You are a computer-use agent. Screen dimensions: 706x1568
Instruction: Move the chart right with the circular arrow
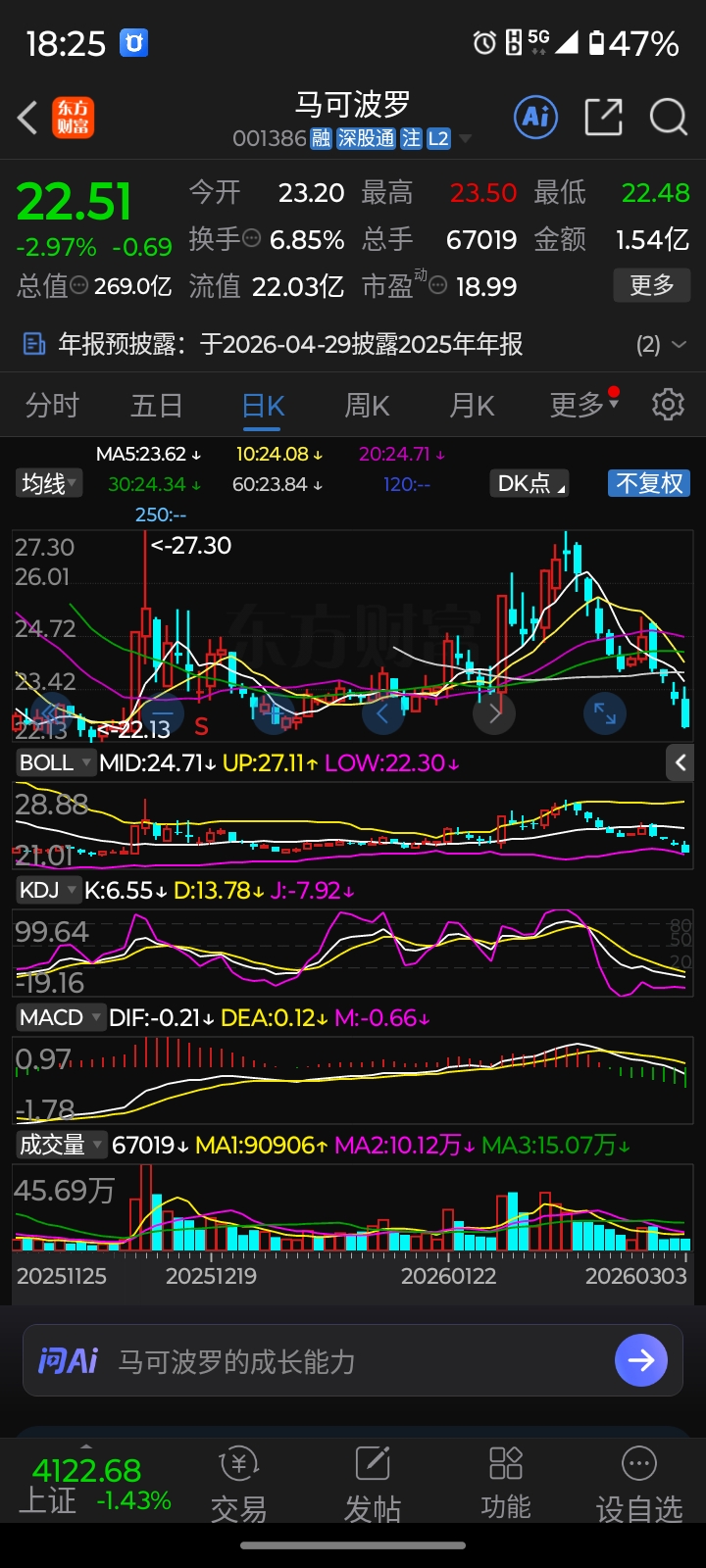click(494, 712)
